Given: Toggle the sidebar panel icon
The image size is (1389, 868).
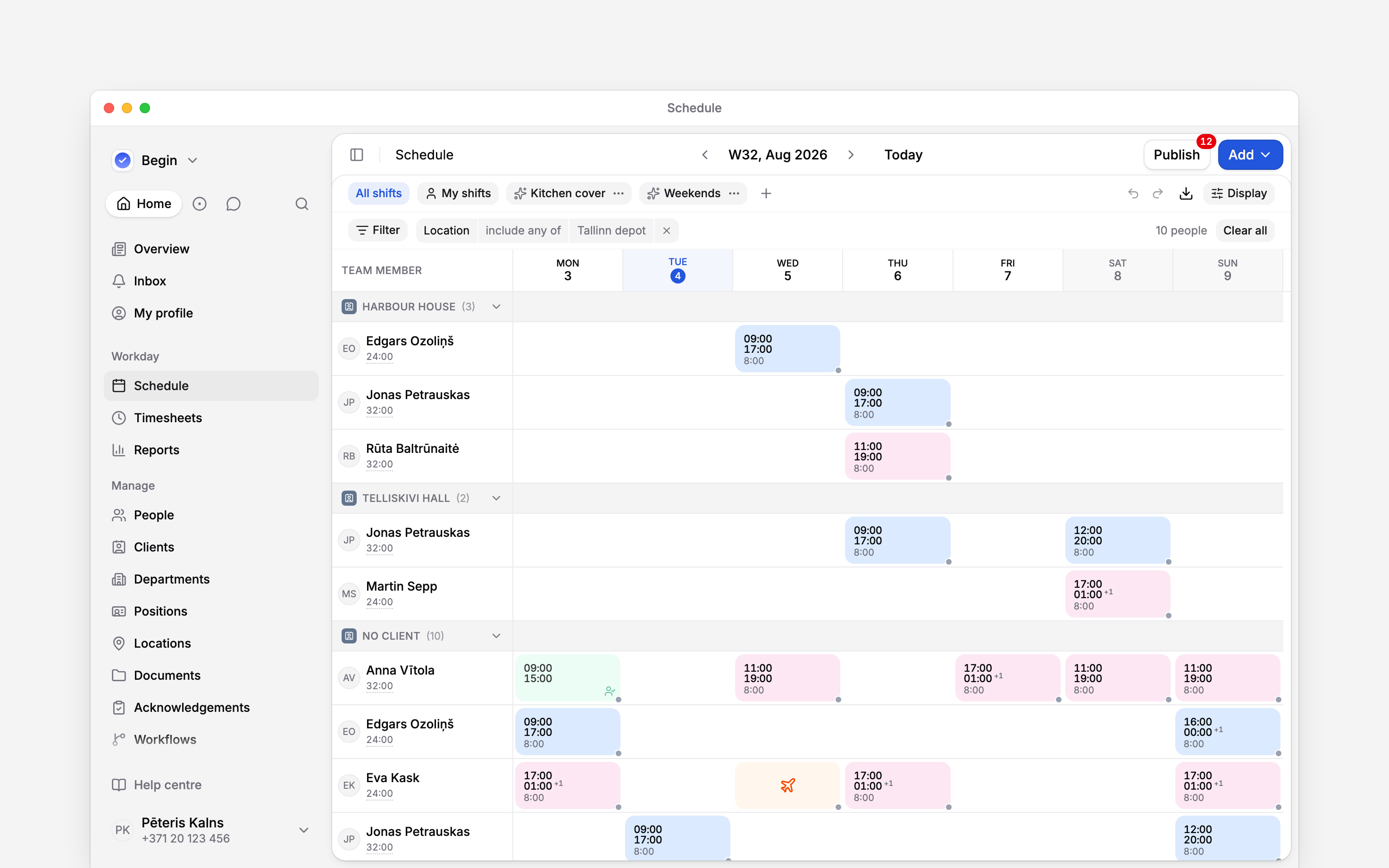Looking at the screenshot, I should [x=356, y=154].
